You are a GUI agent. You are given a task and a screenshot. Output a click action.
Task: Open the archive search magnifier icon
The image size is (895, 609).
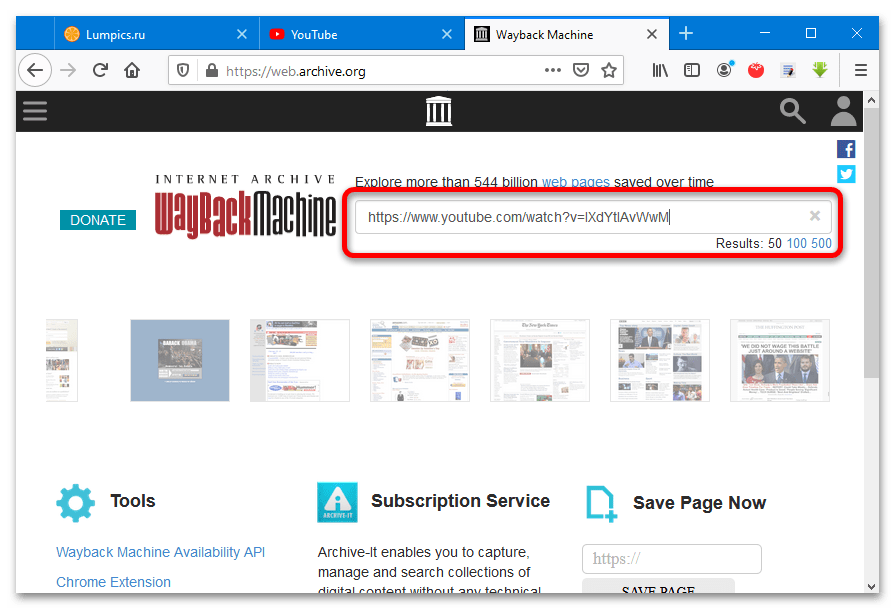(793, 111)
